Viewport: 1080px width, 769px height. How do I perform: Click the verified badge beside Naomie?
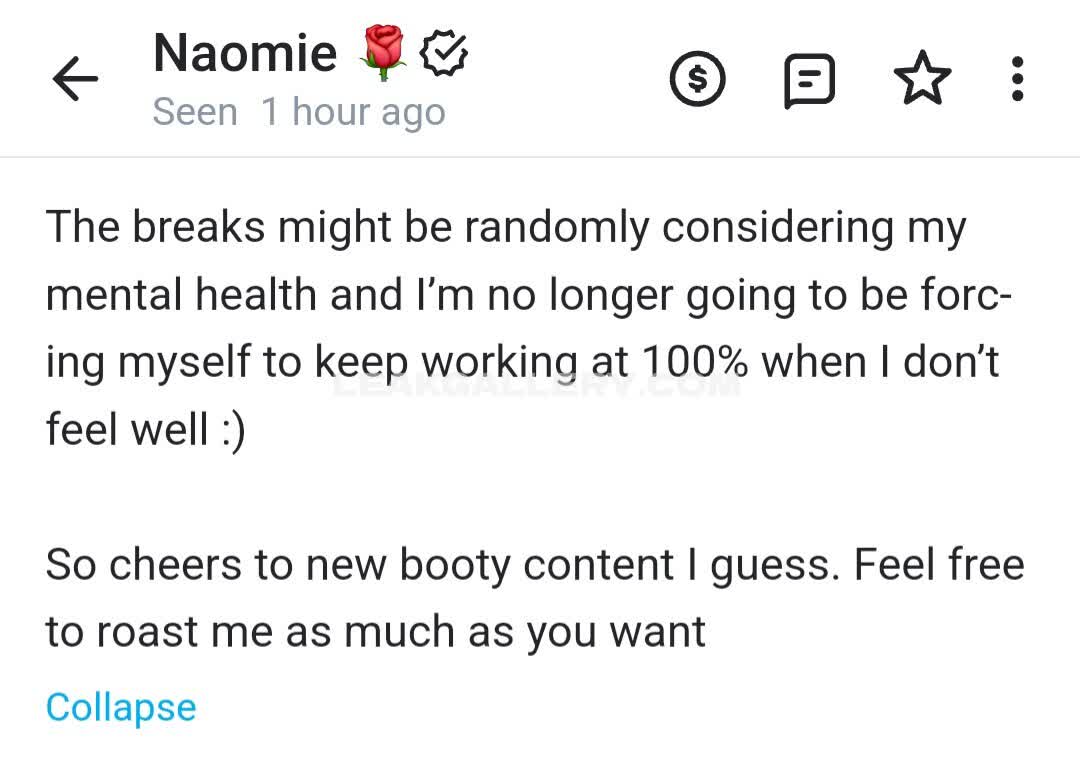444,52
